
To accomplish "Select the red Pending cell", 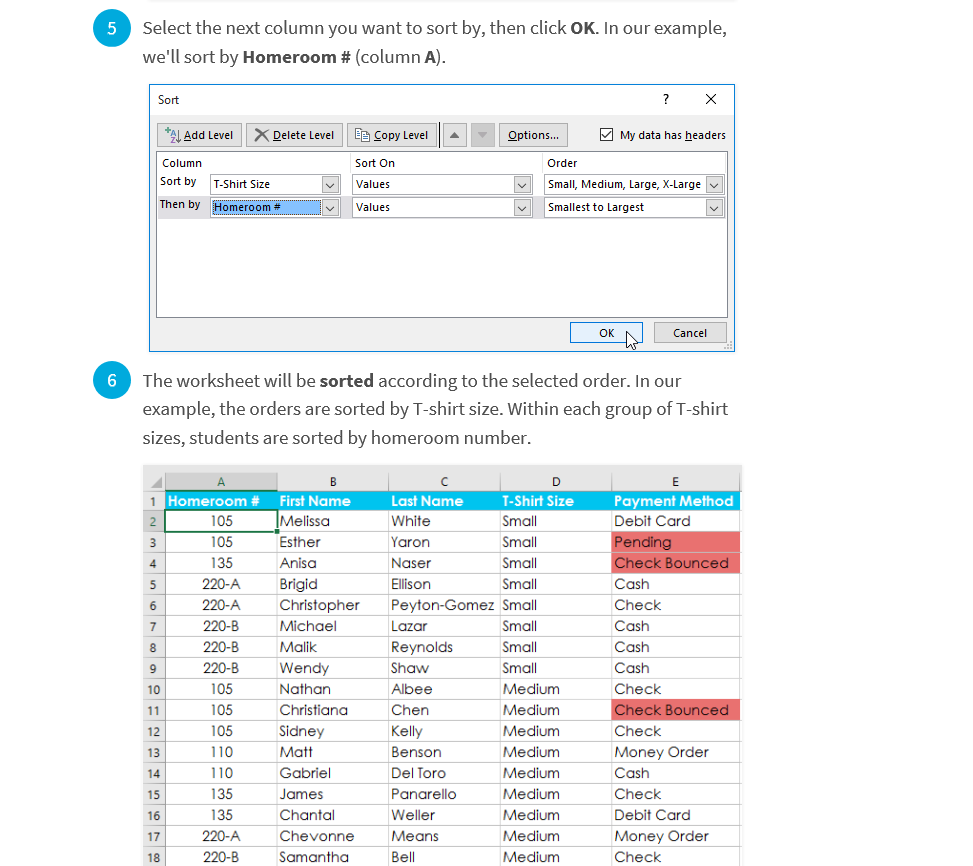I will pos(676,542).
